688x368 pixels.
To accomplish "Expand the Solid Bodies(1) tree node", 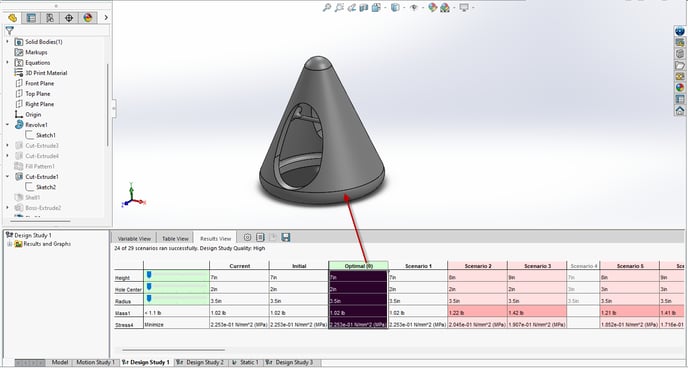I will [x=7, y=42].
